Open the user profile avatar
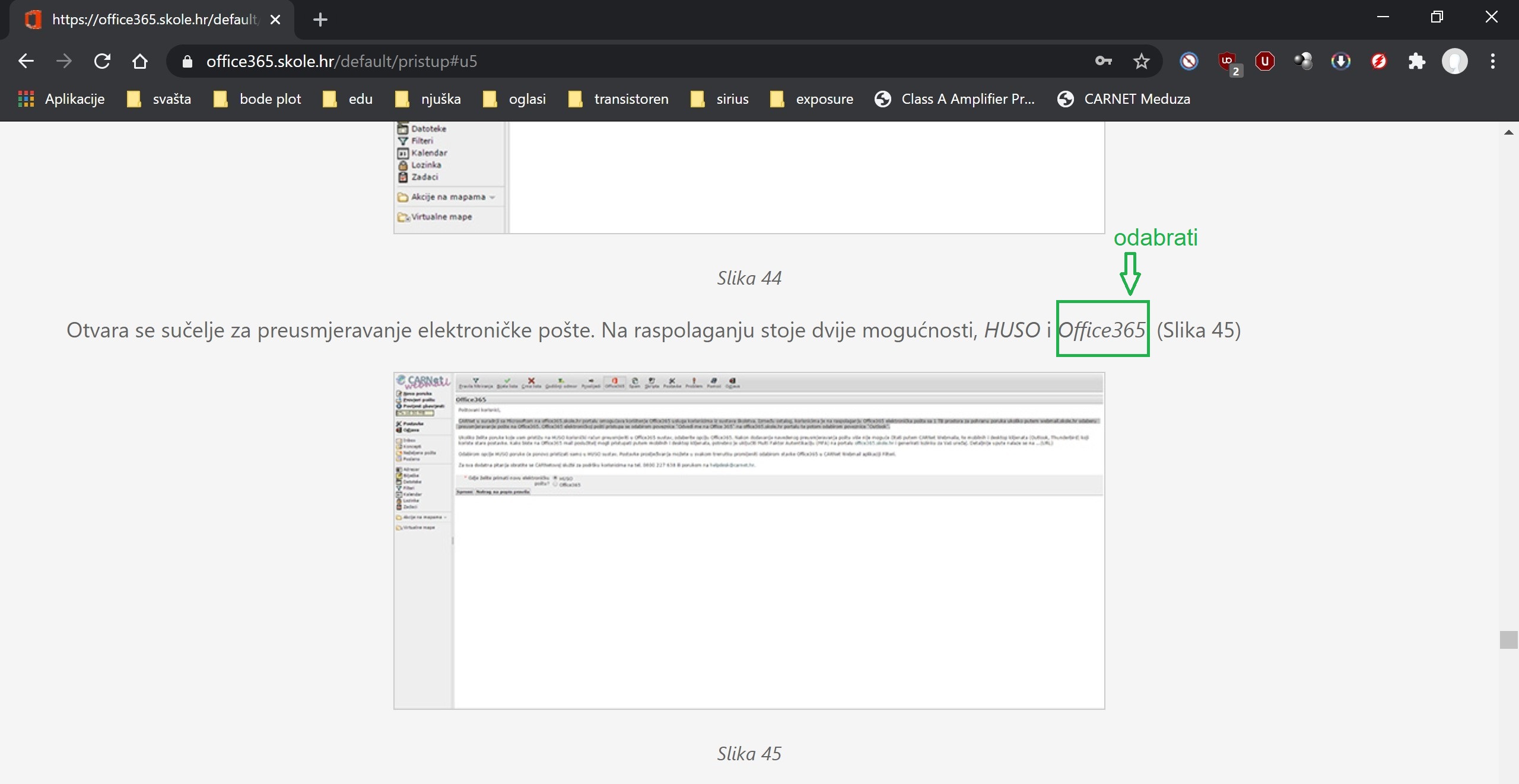This screenshot has width=1519, height=784. click(x=1455, y=61)
